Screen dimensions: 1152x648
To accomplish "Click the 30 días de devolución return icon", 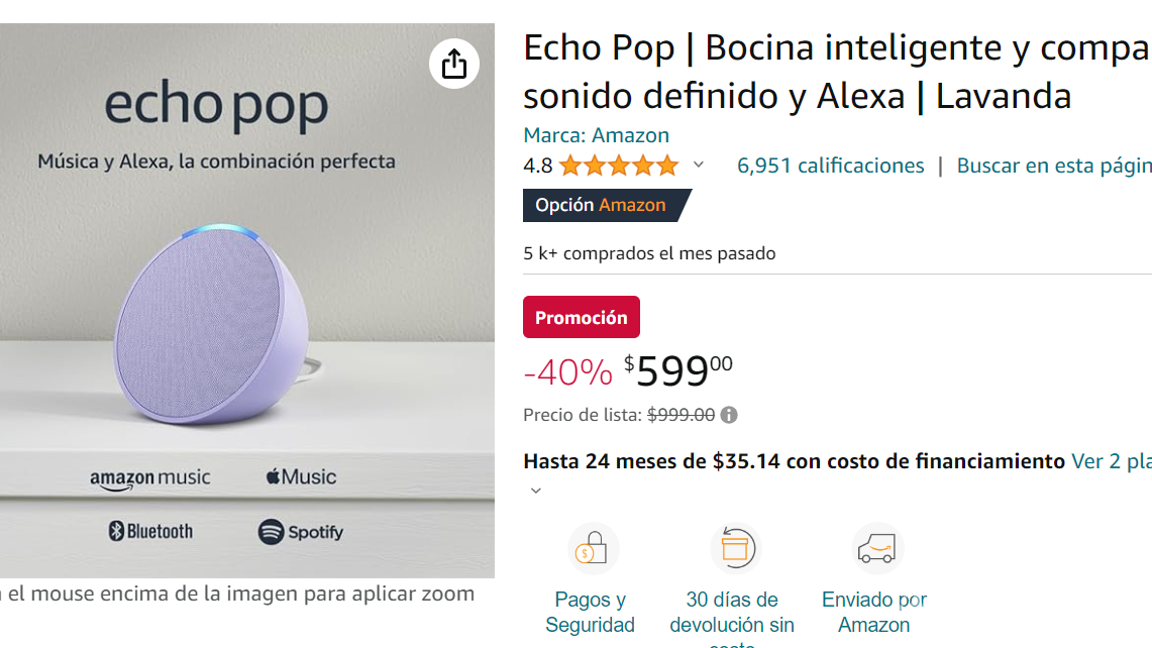I will tap(736, 548).
